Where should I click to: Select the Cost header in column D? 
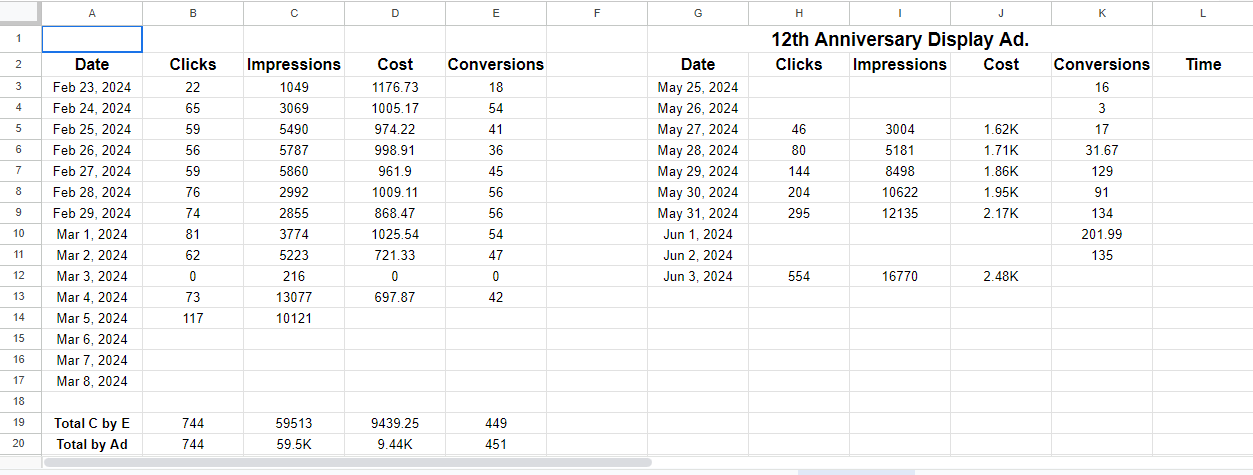[x=395, y=64]
